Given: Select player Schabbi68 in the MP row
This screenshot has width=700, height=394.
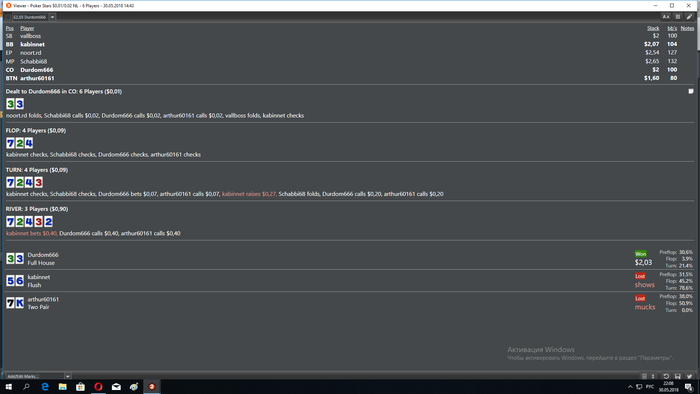Looking at the screenshot, I should tap(33, 61).
